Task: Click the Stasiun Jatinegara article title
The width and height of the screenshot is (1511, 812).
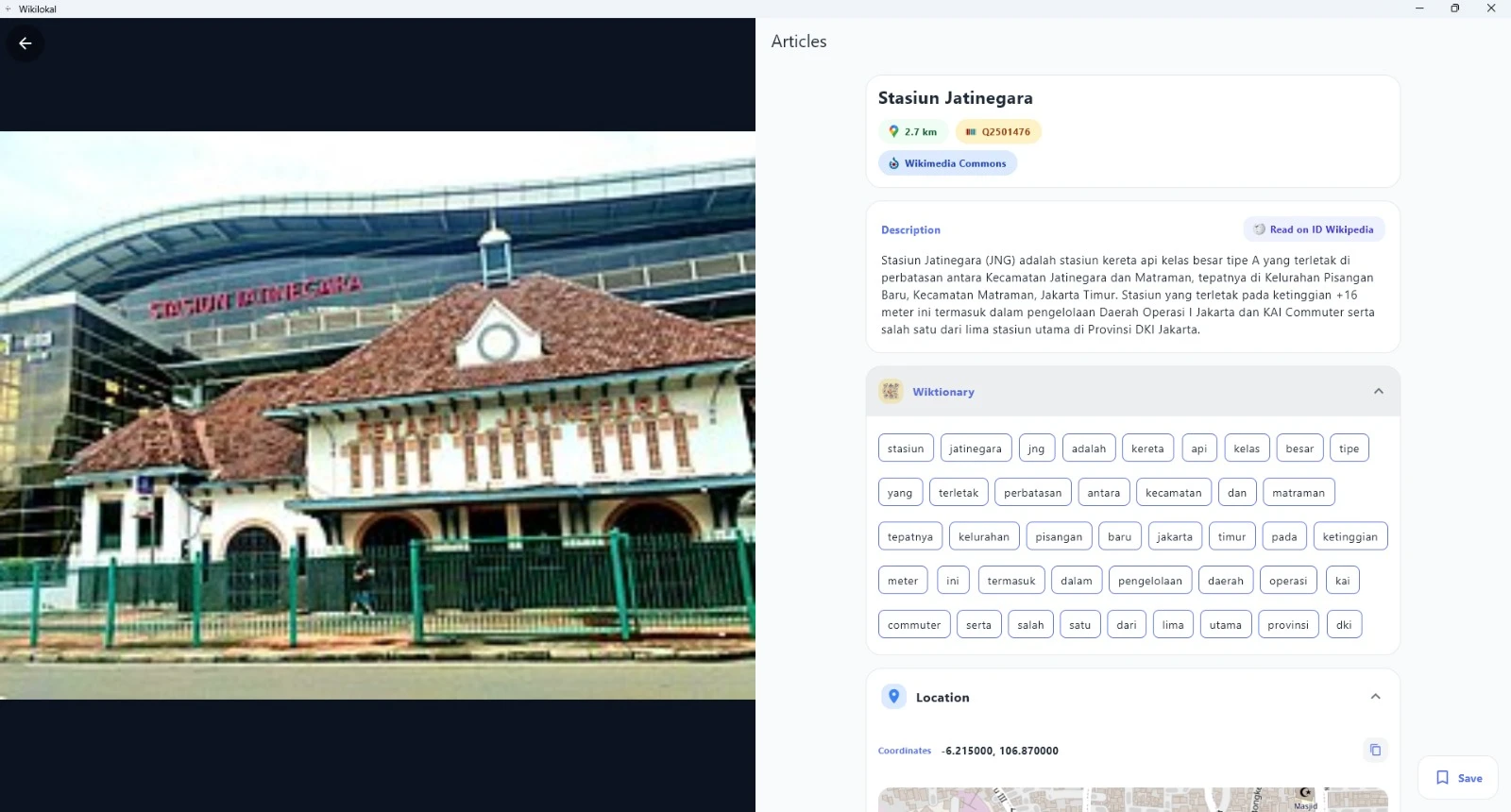Action: [956, 98]
